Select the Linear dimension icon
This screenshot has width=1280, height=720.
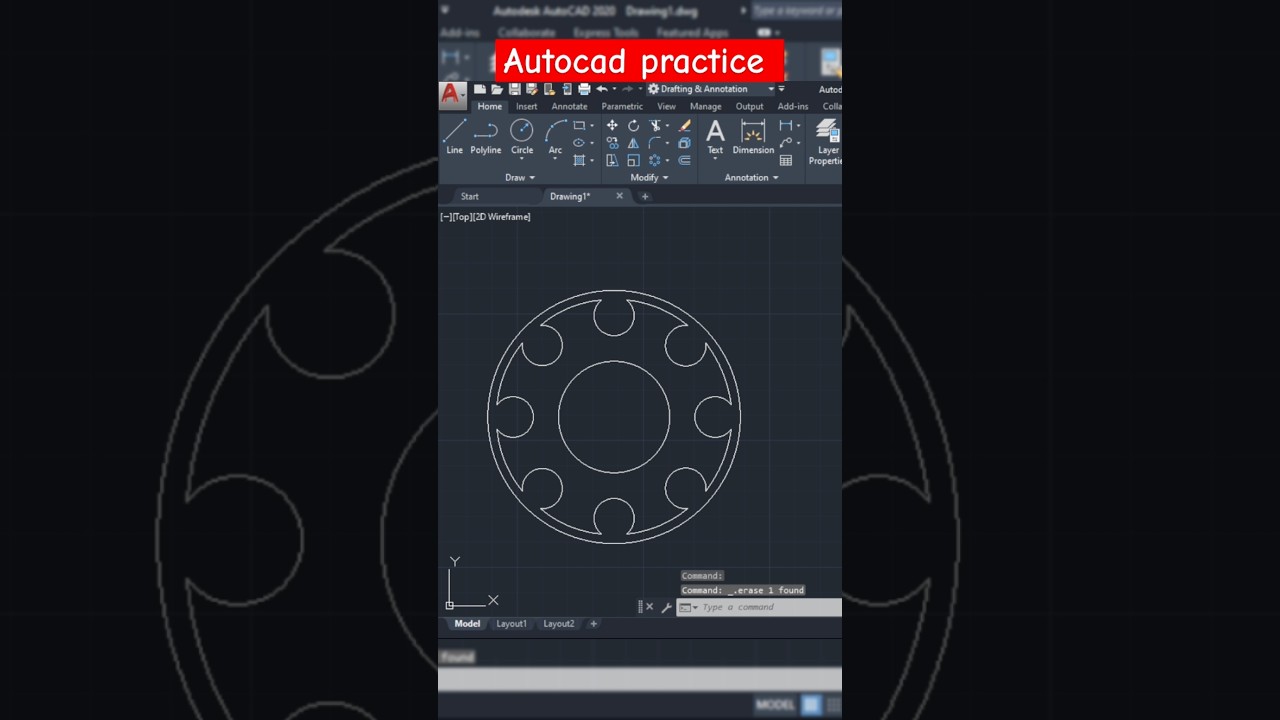pyautogui.click(x=785, y=125)
